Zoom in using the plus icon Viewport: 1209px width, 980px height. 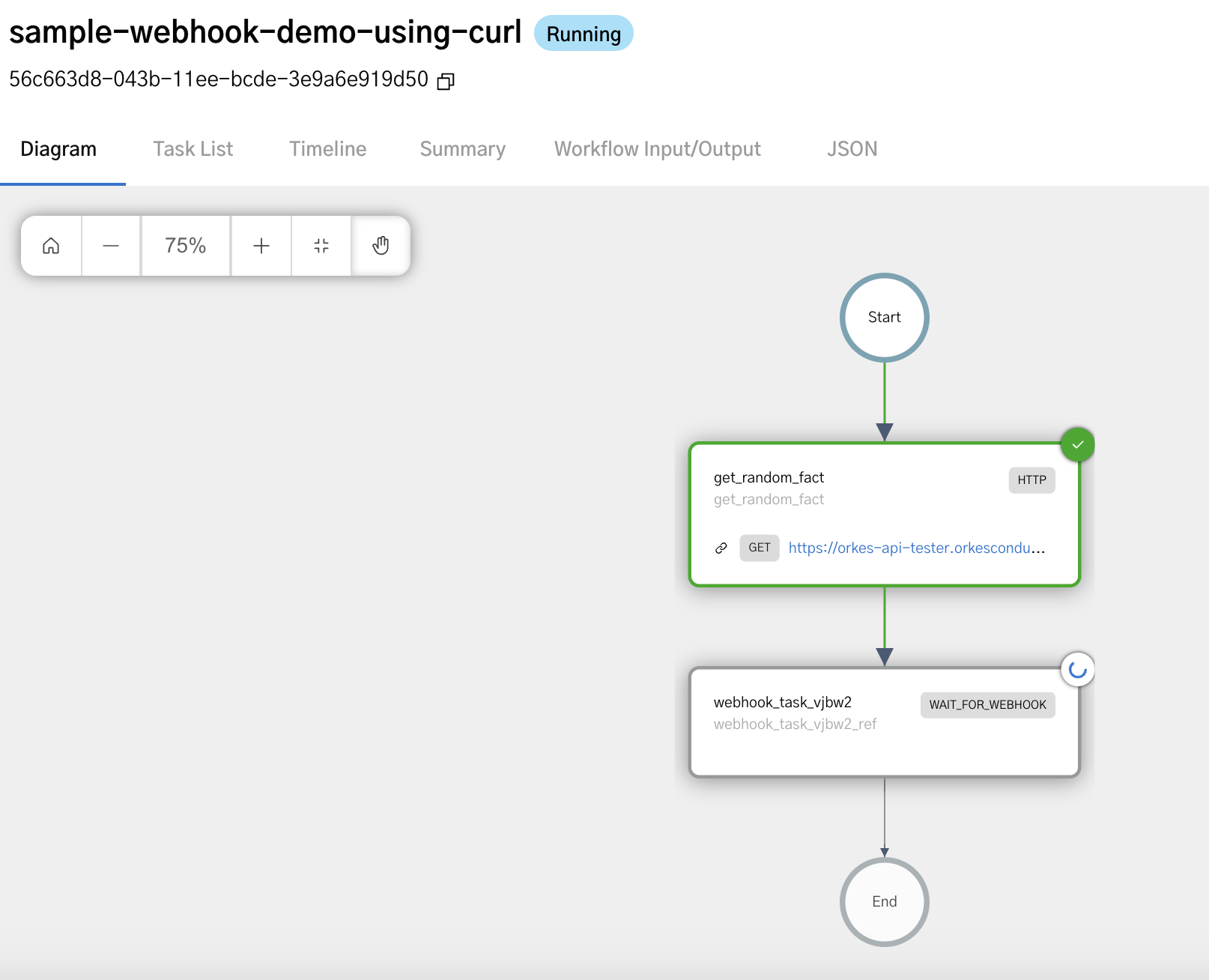[261, 245]
